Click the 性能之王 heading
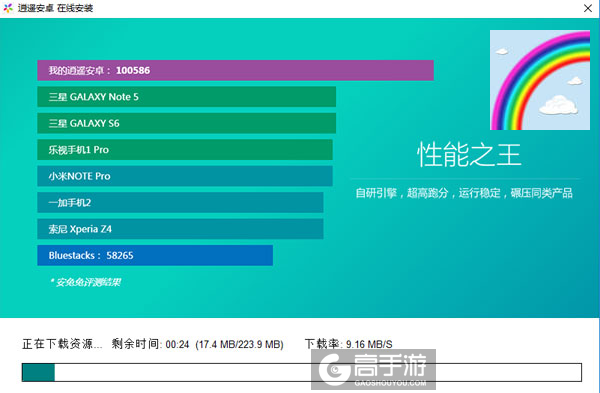This screenshot has width=600, height=393. (x=469, y=155)
